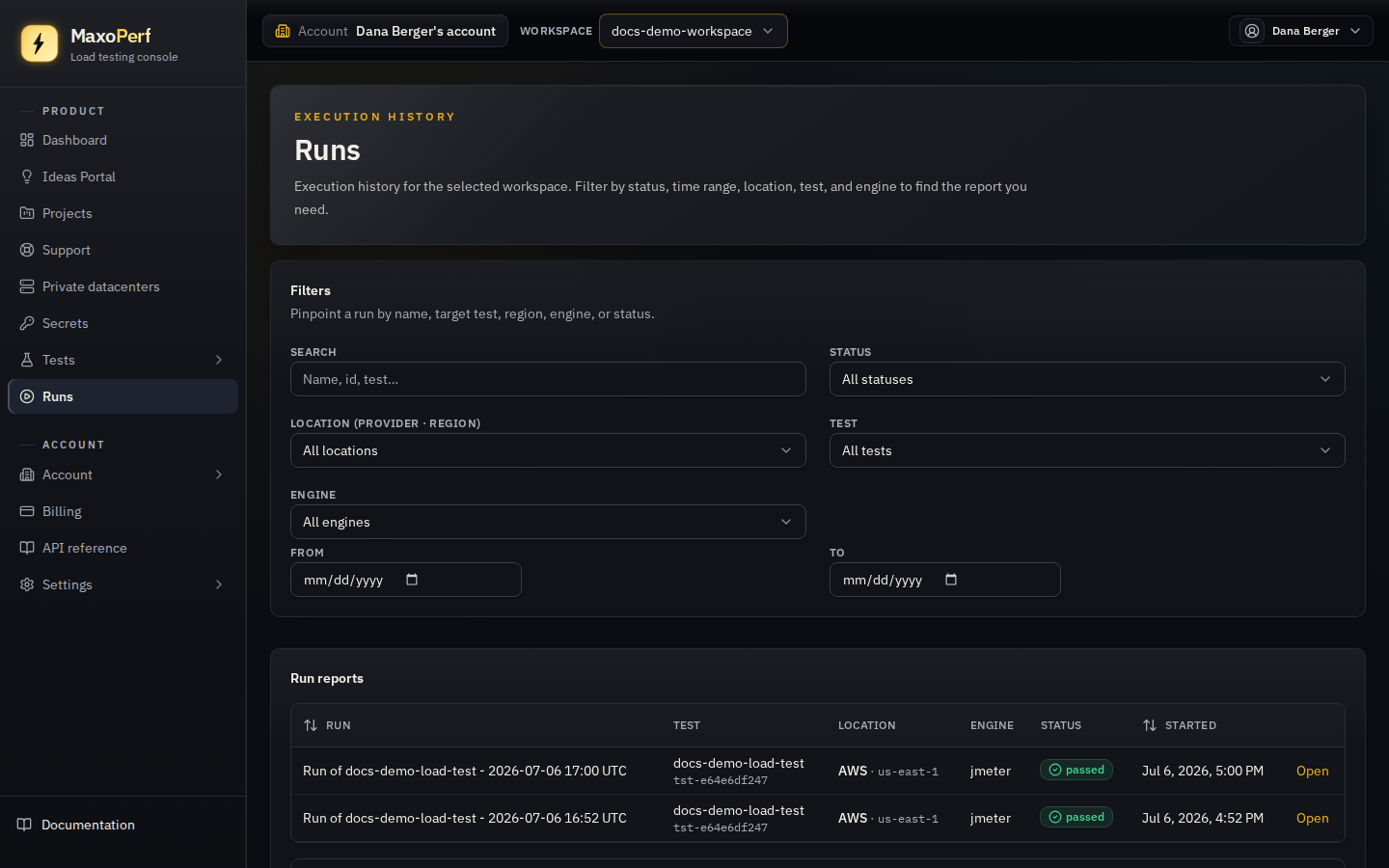The height and width of the screenshot is (868, 1389).
Task: Click the Dana Berger user avatar icon
Action: coord(1252,31)
